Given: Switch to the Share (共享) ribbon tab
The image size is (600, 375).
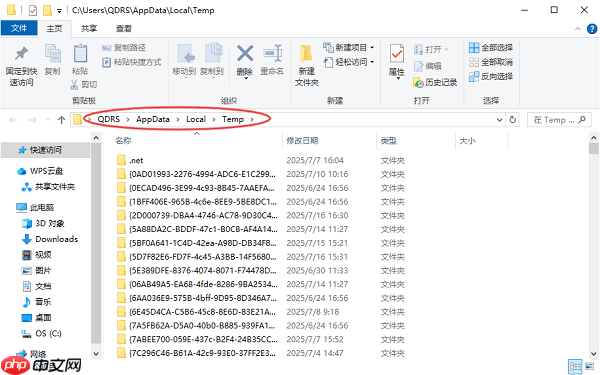Looking at the screenshot, I should coord(89,29).
